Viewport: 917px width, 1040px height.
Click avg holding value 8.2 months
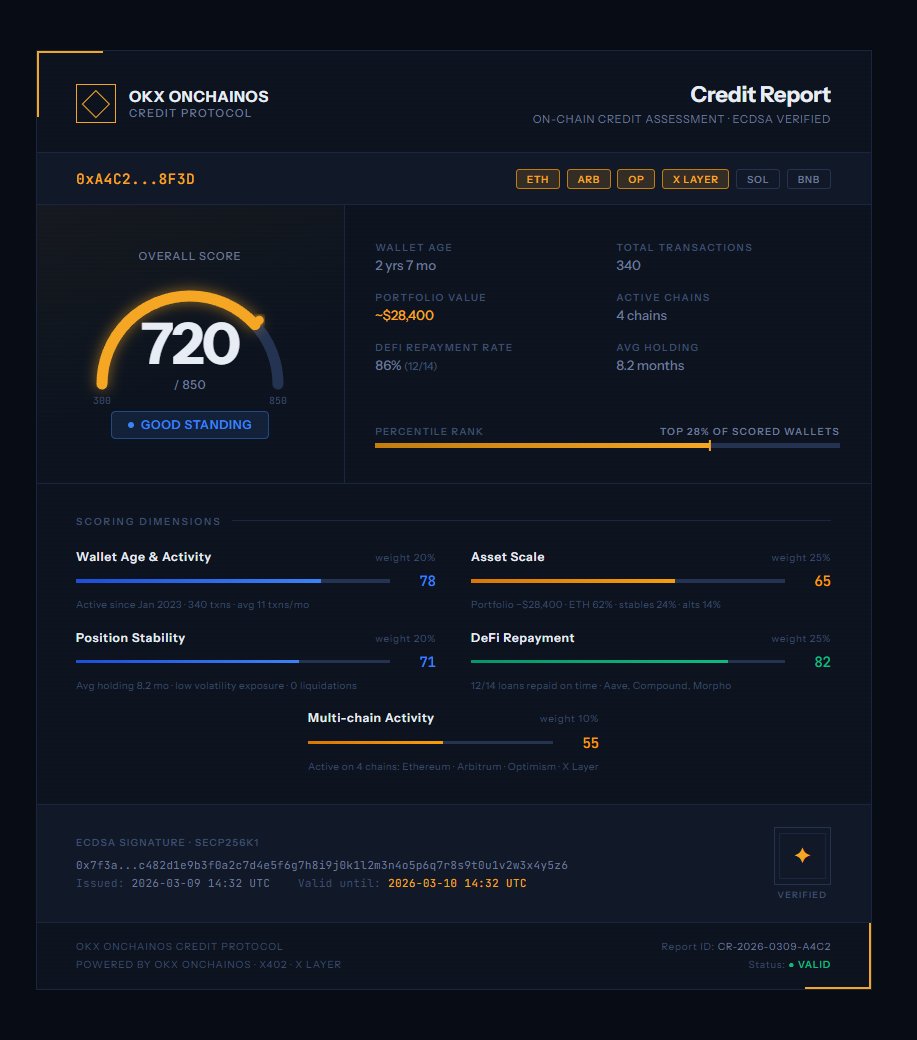click(650, 365)
